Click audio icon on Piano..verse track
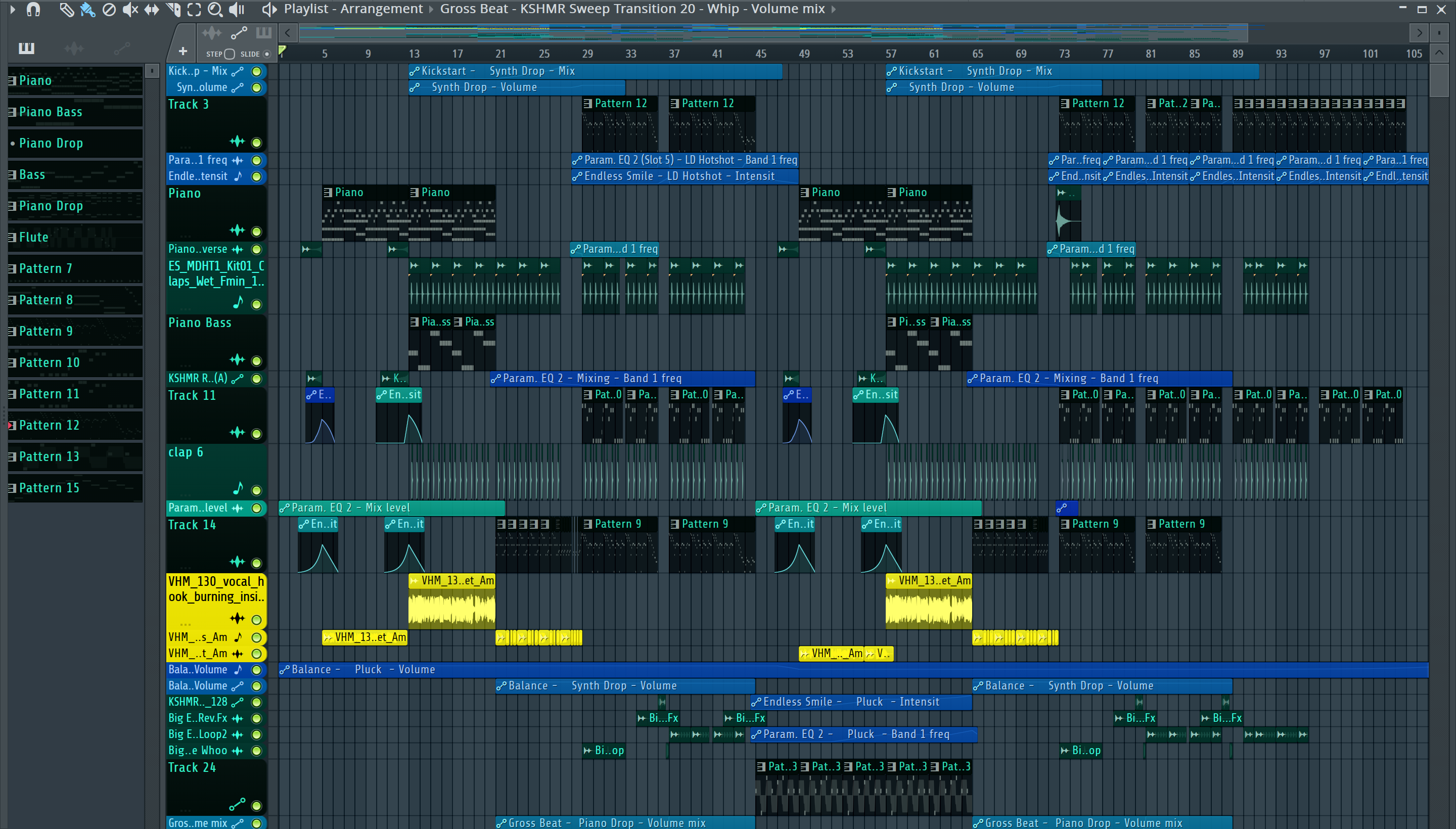Image resolution: width=1456 pixels, height=829 pixels. pos(238,249)
